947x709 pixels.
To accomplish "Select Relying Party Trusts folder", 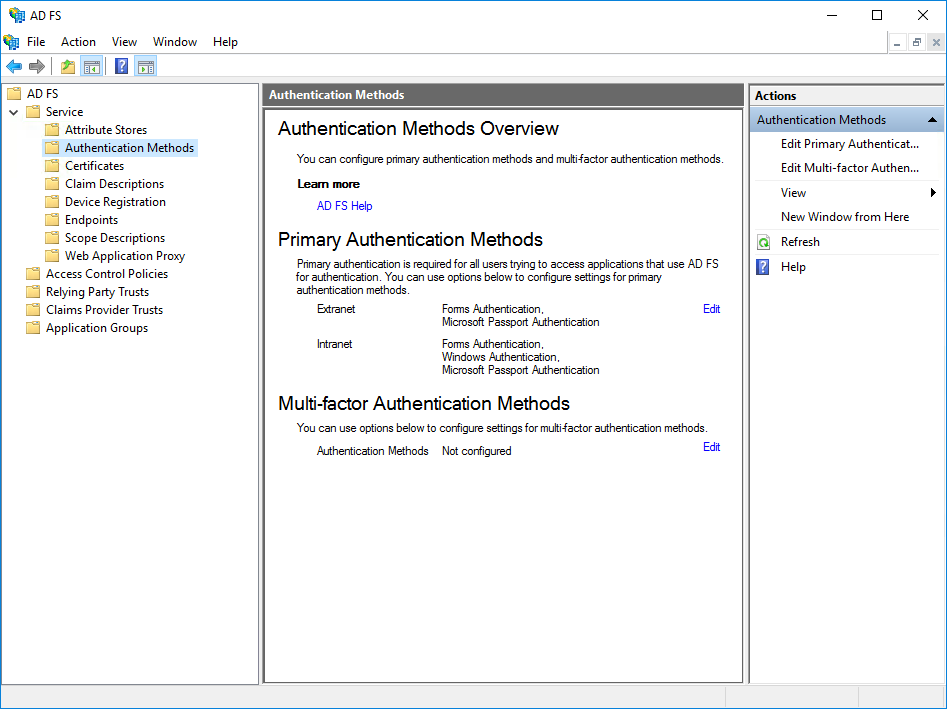I will pos(97,292).
